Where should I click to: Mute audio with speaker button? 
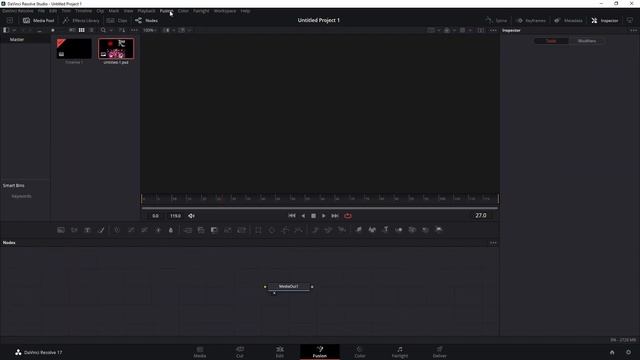pyautogui.click(x=191, y=216)
